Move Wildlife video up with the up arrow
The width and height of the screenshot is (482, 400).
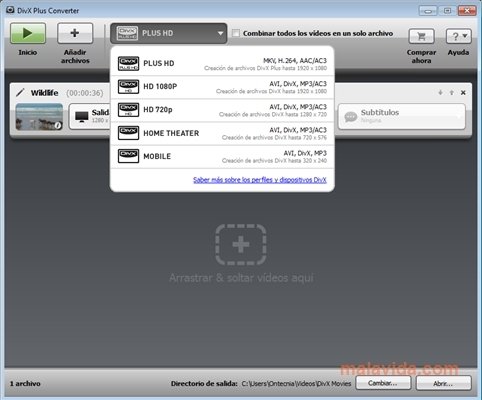tap(452, 93)
